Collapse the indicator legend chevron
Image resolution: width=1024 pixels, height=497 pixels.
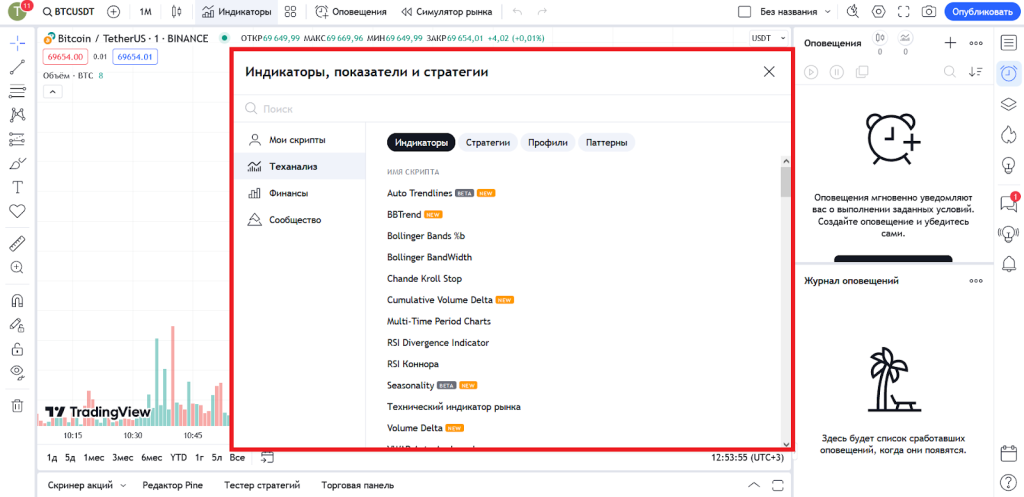pyautogui.click(x=52, y=92)
